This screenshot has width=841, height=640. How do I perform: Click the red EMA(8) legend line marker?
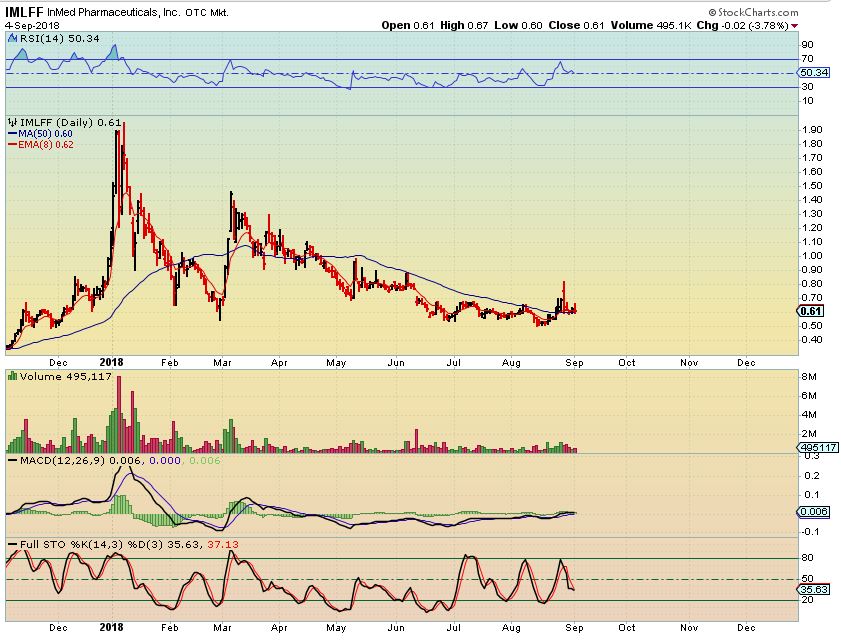tap(12, 145)
